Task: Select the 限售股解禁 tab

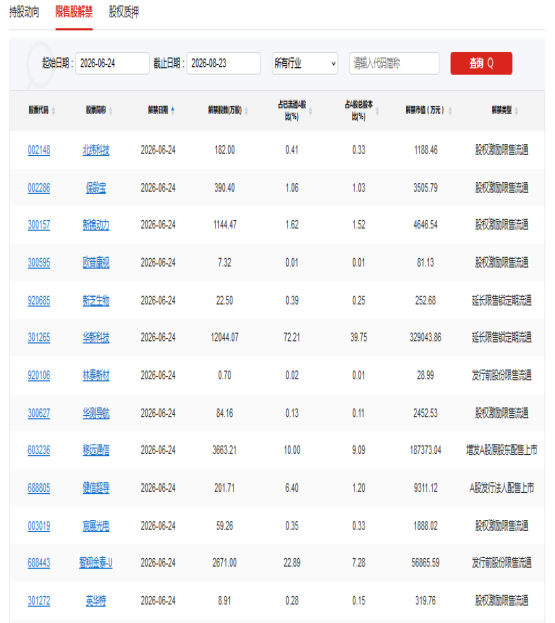Action: (74, 12)
